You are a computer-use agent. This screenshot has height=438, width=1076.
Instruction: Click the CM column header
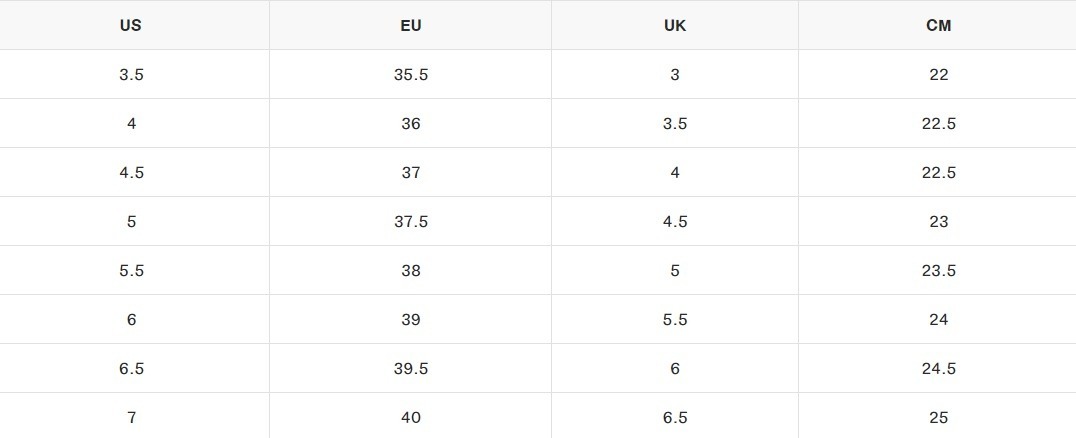(x=938, y=26)
